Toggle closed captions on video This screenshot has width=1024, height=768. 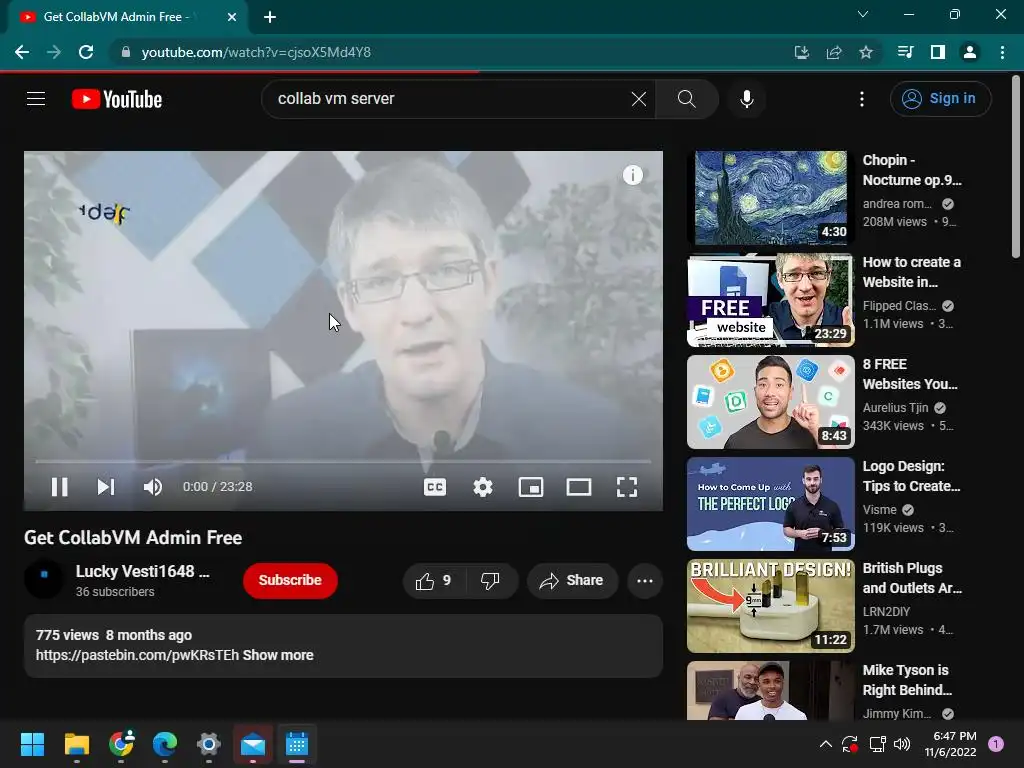click(x=435, y=487)
